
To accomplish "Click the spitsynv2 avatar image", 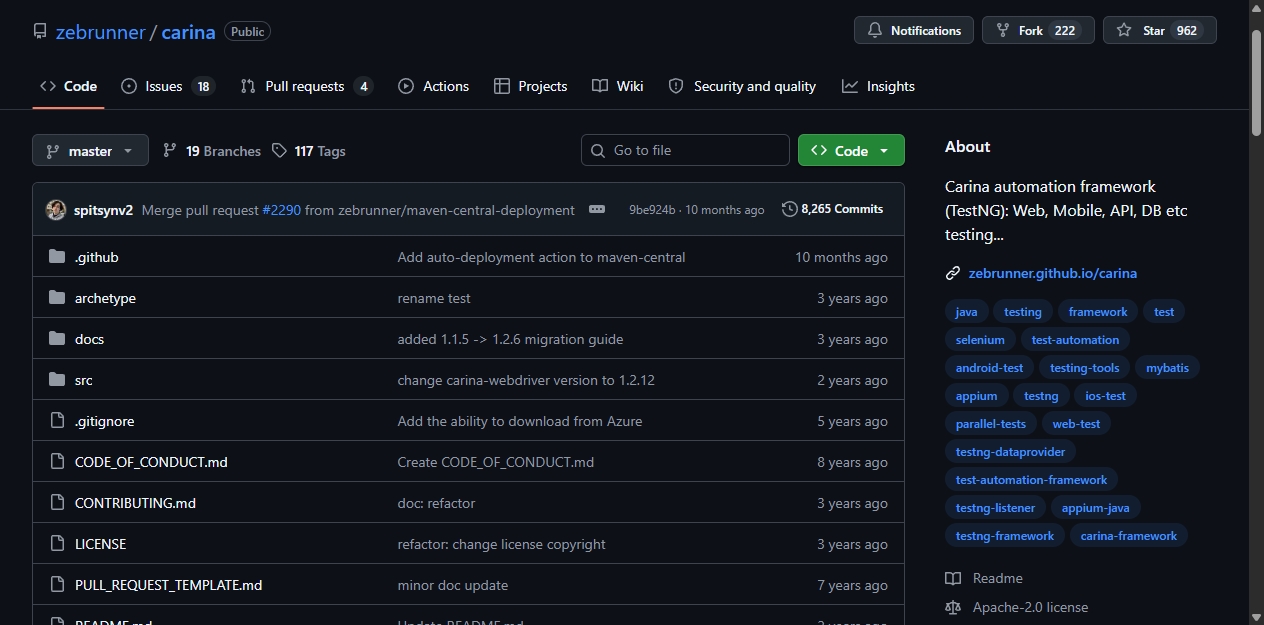I will click(56, 210).
